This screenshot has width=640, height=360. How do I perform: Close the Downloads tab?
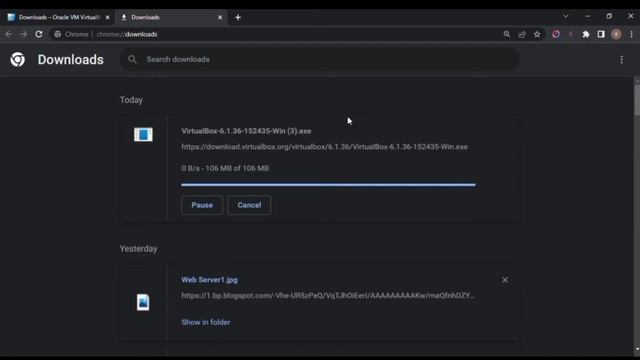(x=220, y=17)
